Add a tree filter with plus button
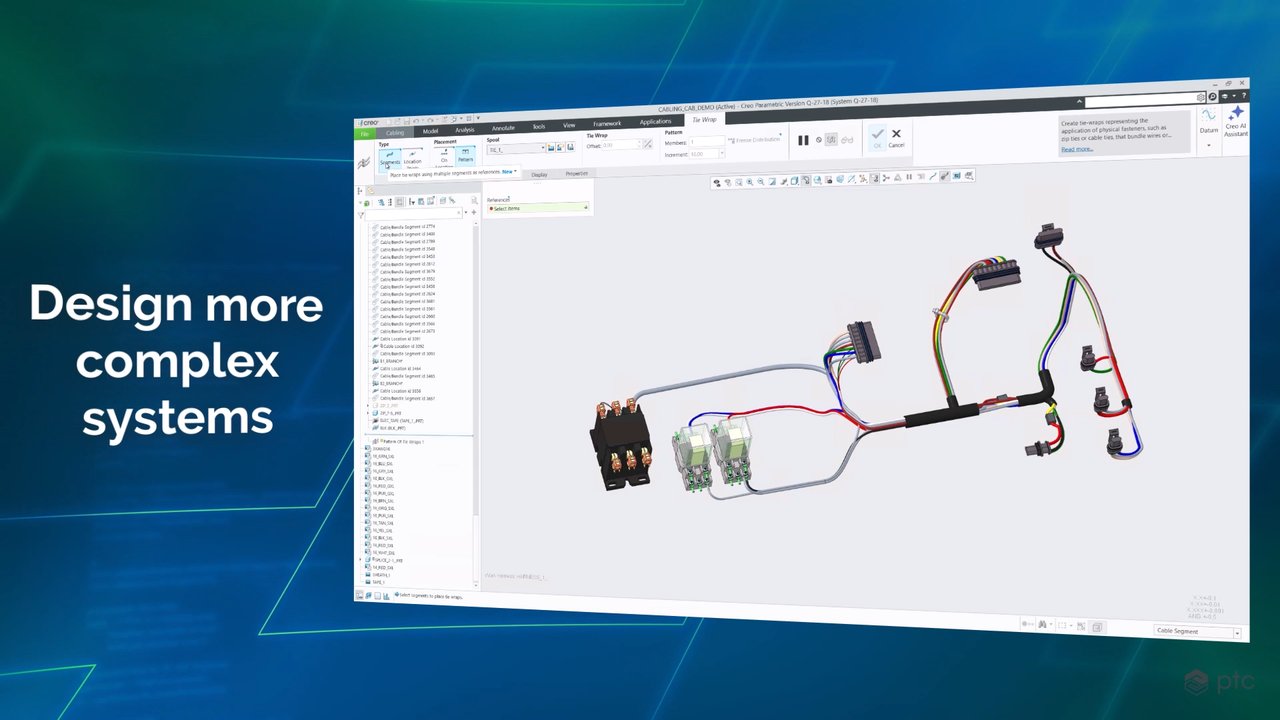The height and width of the screenshot is (720, 1280). click(x=474, y=212)
